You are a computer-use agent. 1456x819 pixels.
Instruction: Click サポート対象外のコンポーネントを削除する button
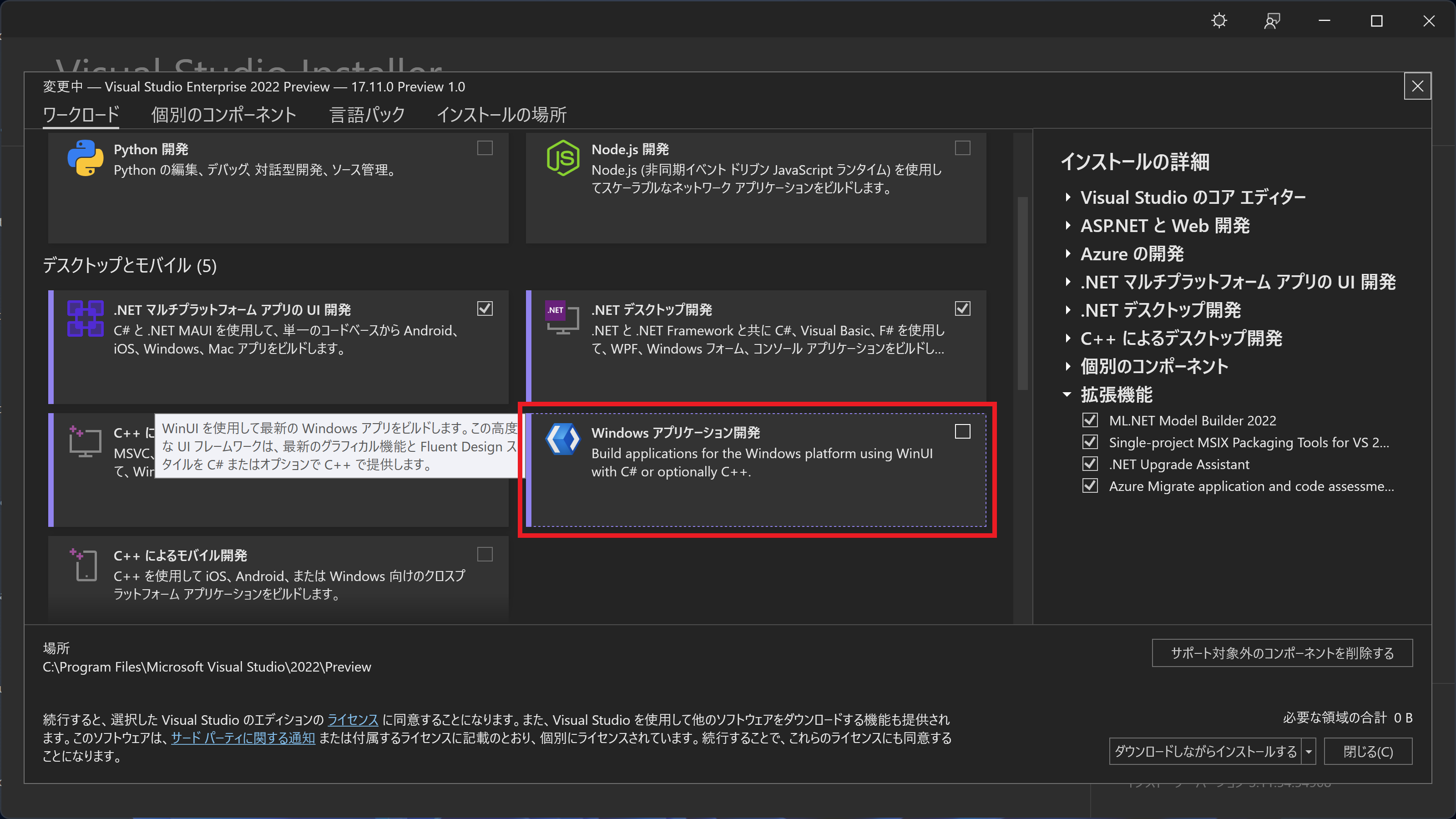point(1282,653)
